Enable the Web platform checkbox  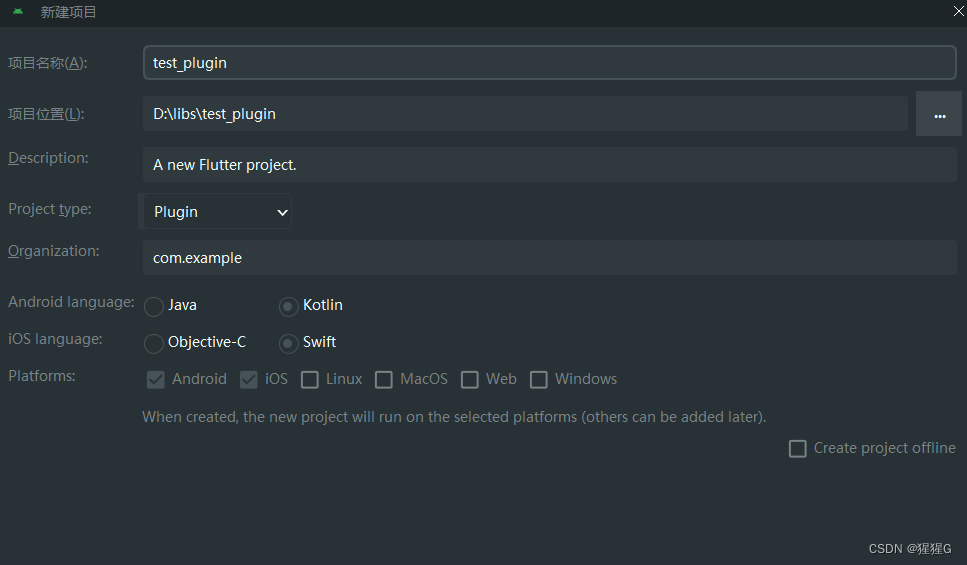point(470,380)
